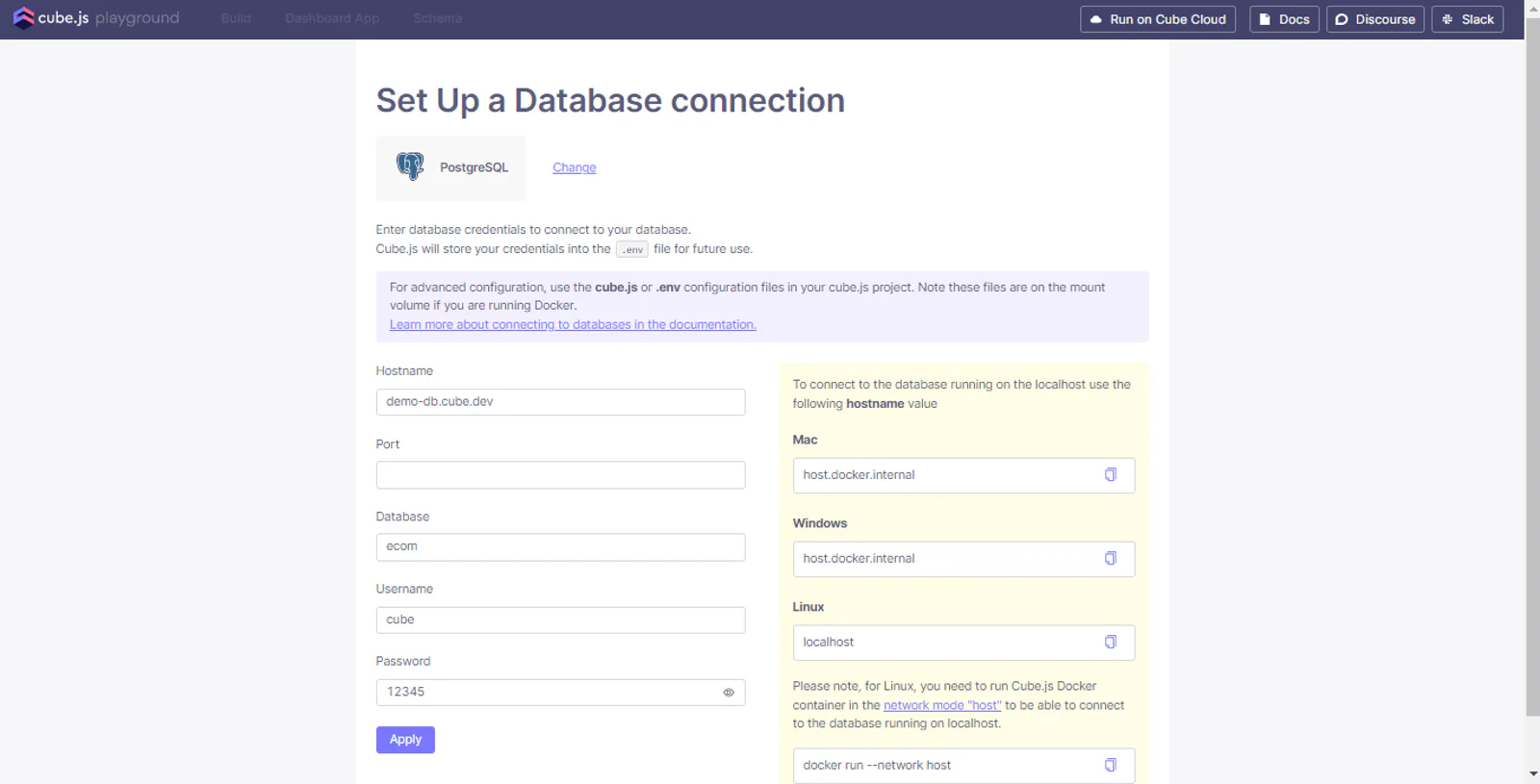Open the Docs button

pyautogui.click(x=1284, y=19)
